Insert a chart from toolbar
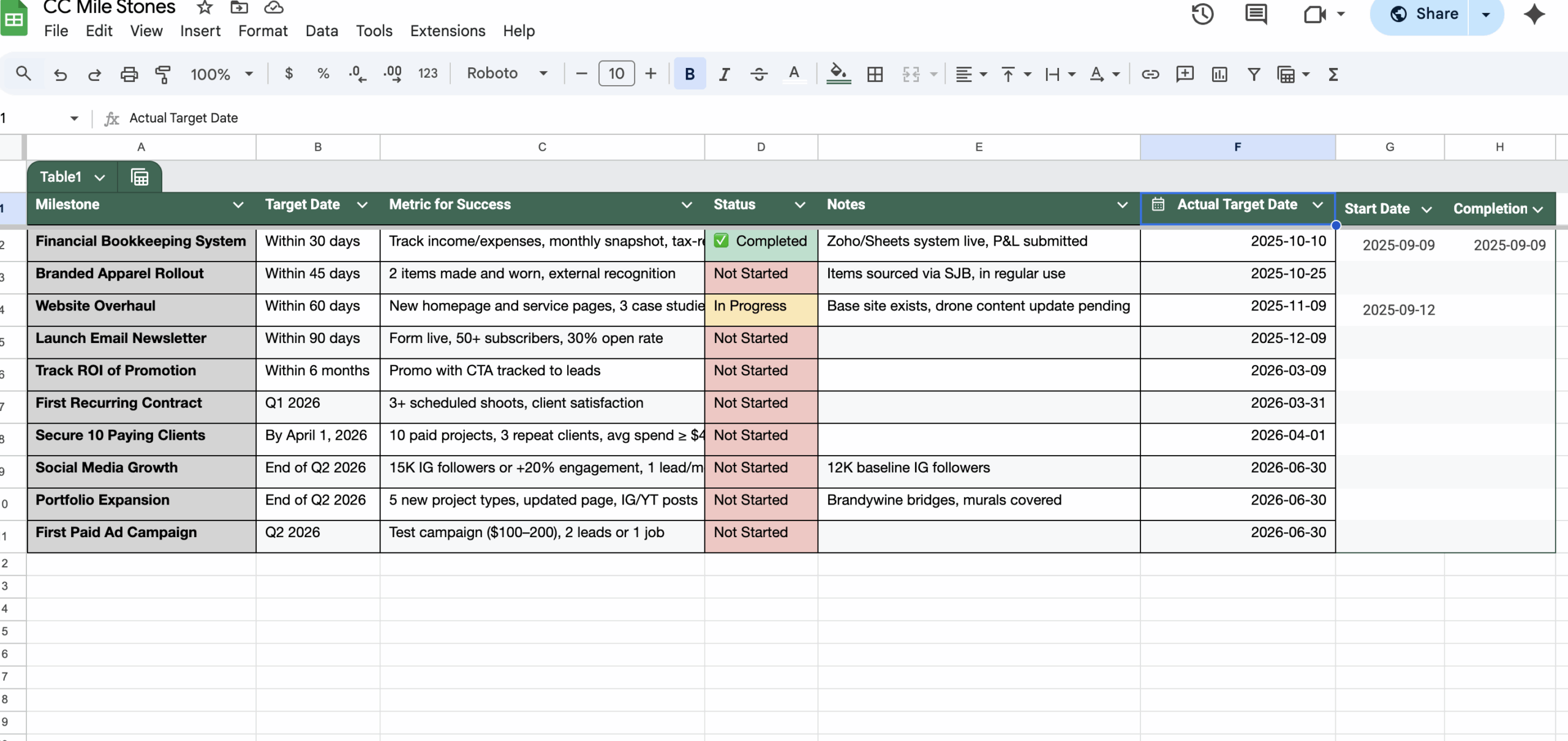Viewport: 1568px width, 741px height. (x=1219, y=74)
